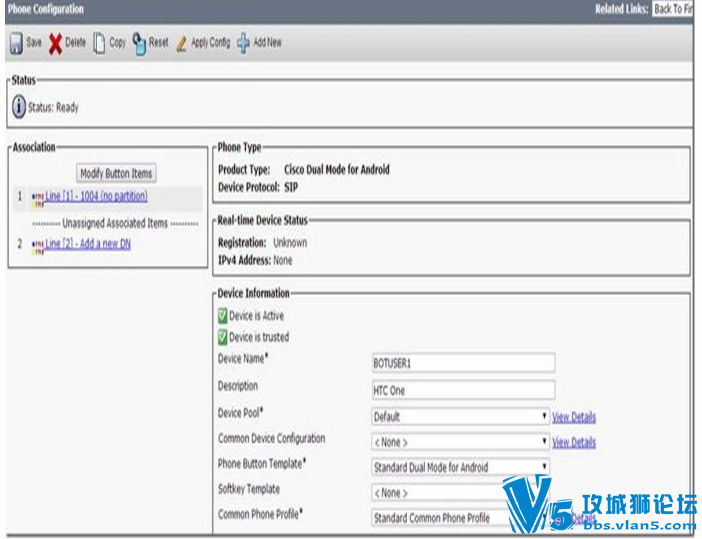Image resolution: width=702 pixels, height=539 pixels.
Task: Click the Add New plus icon
Action: click(x=243, y=43)
